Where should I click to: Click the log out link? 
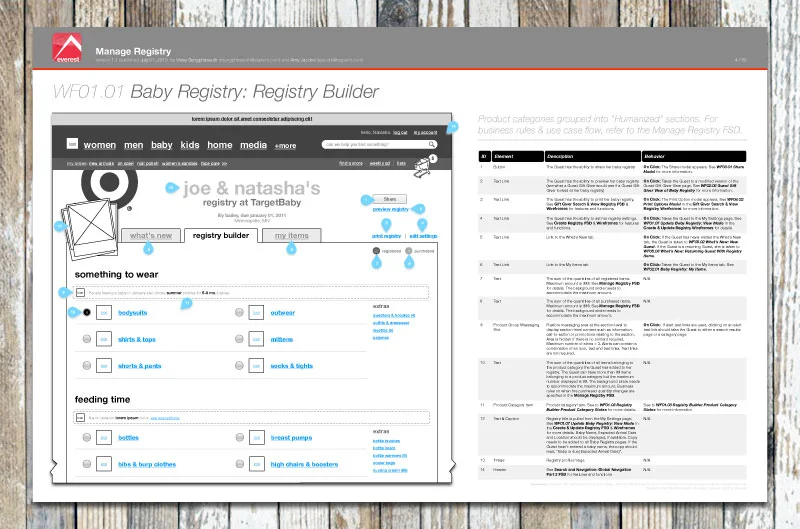[x=401, y=133]
